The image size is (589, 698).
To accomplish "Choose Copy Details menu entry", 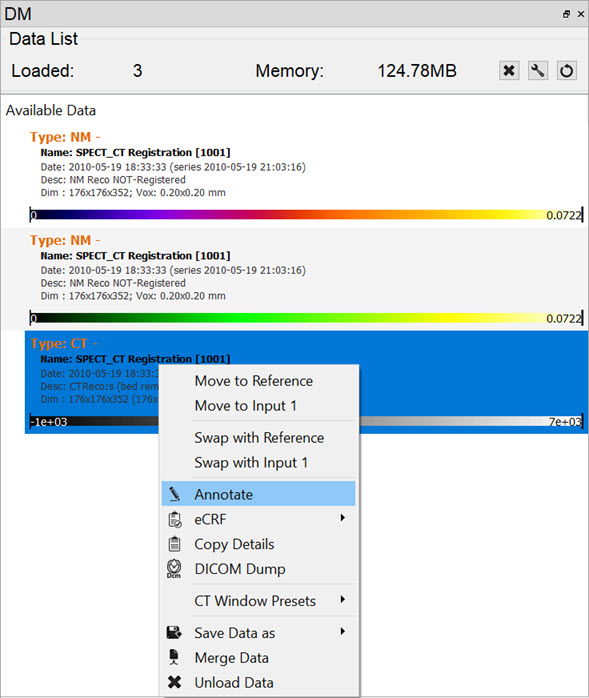I will [259, 544].
